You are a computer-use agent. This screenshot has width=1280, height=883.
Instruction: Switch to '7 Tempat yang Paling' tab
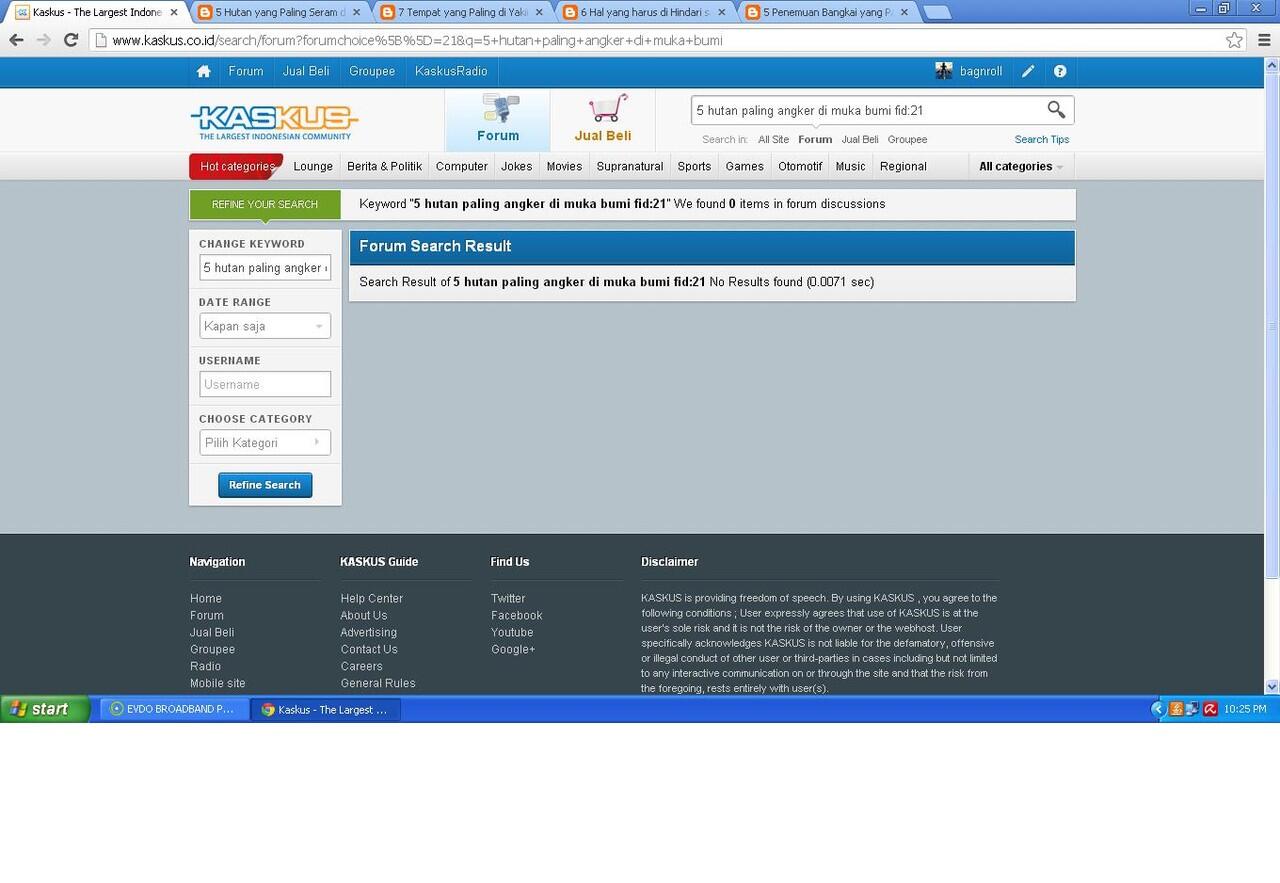(x=461, y=13)
